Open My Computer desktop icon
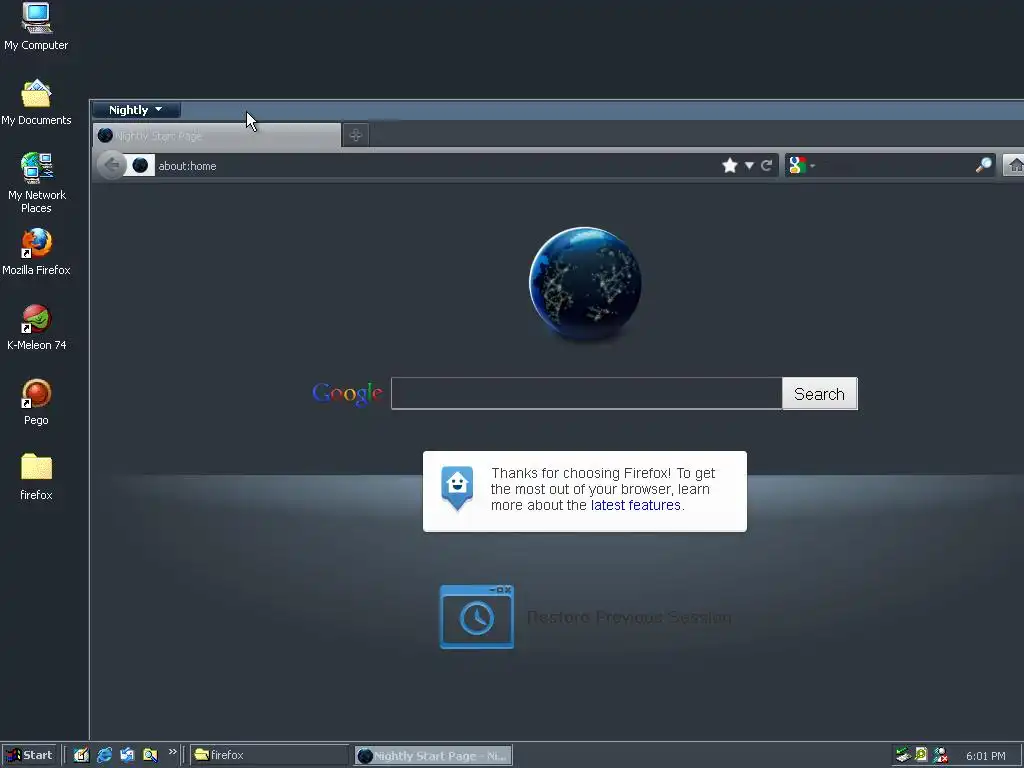Viewport: 1024px width, 768px height. click(x=36, y=27)
